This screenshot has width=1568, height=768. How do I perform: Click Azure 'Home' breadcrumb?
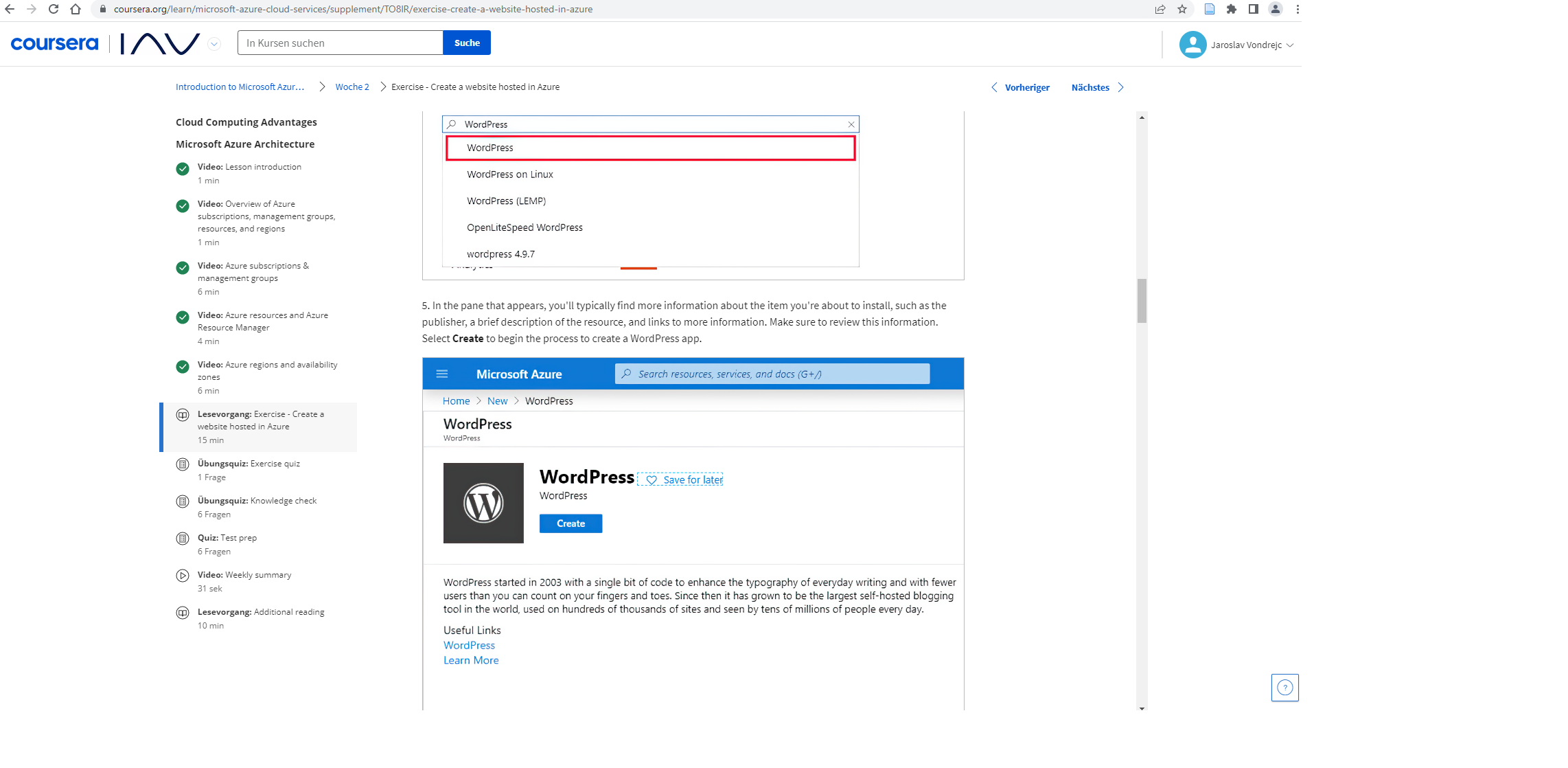[456, 401]
